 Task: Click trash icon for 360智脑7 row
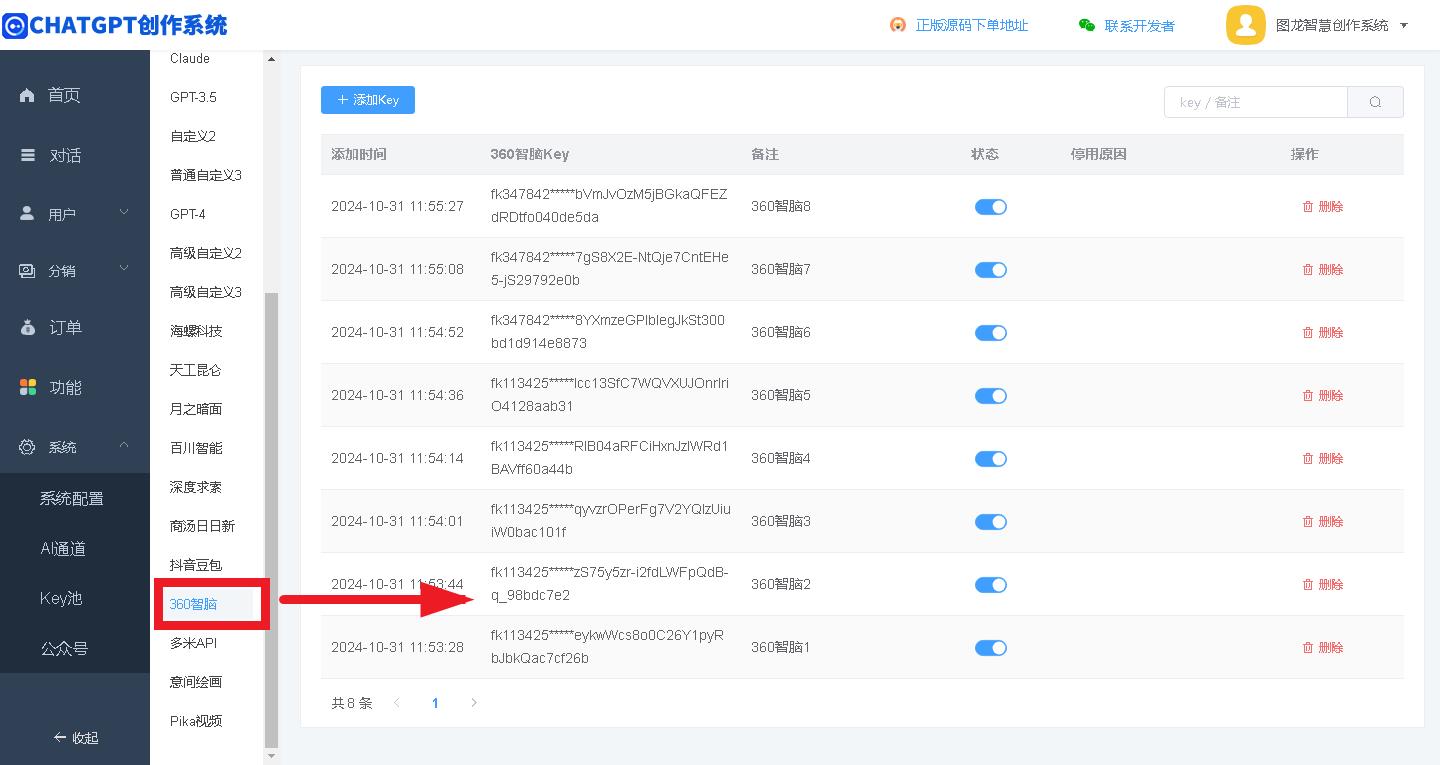coord(1308,270)
